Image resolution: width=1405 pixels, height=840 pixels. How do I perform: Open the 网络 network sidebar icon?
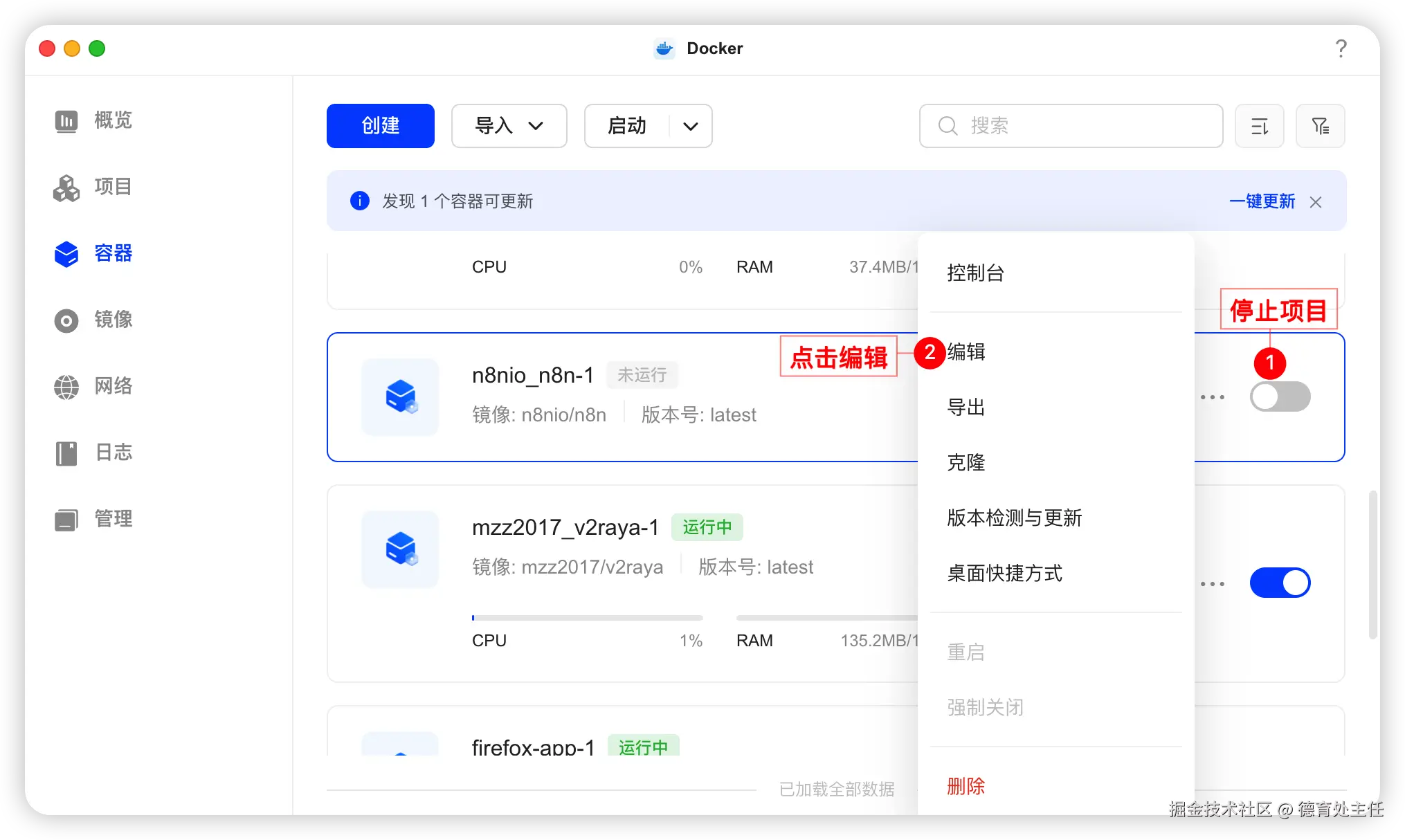[66, 387]
